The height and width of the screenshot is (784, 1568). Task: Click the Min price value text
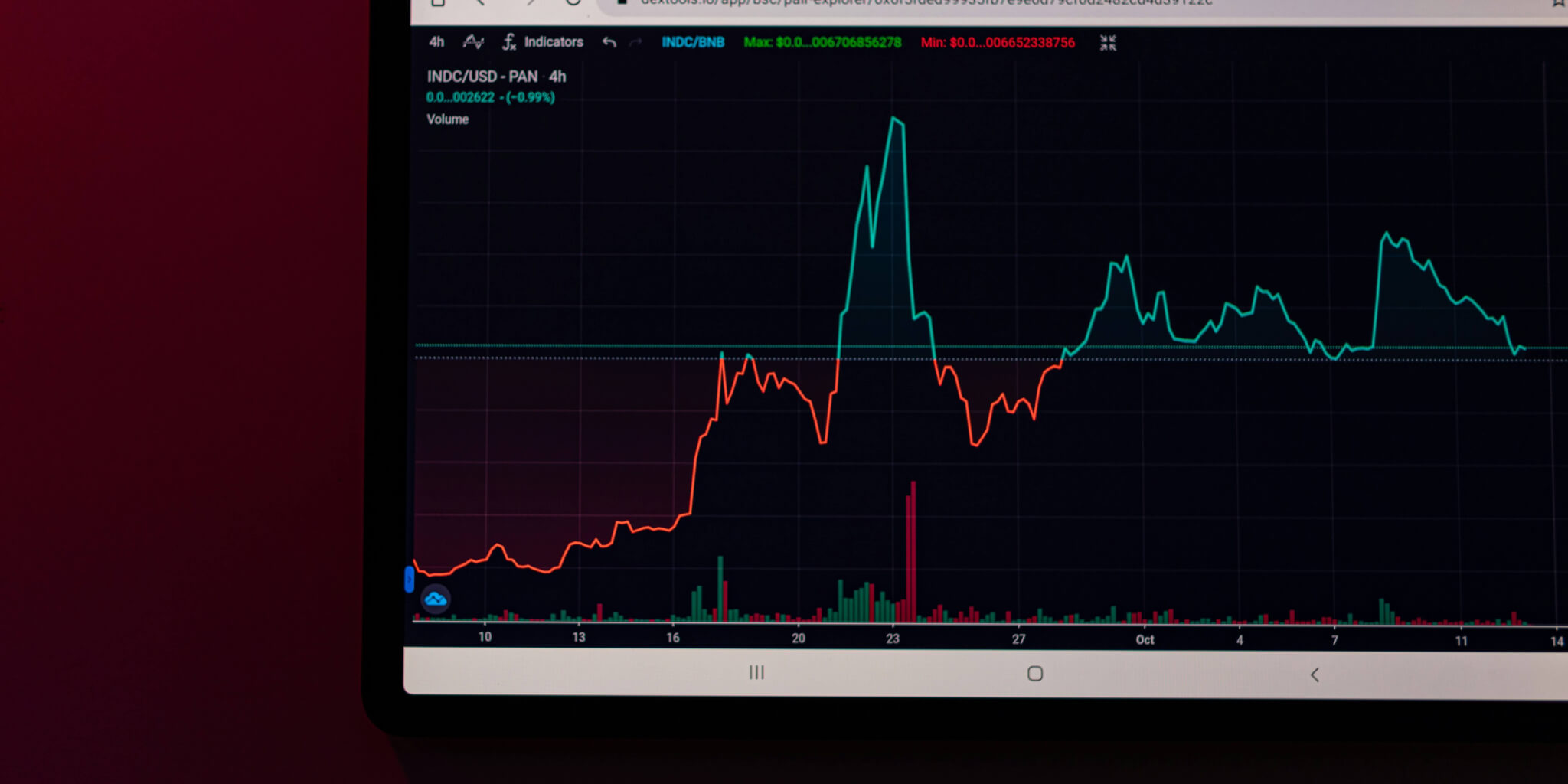tap(998, 43)
